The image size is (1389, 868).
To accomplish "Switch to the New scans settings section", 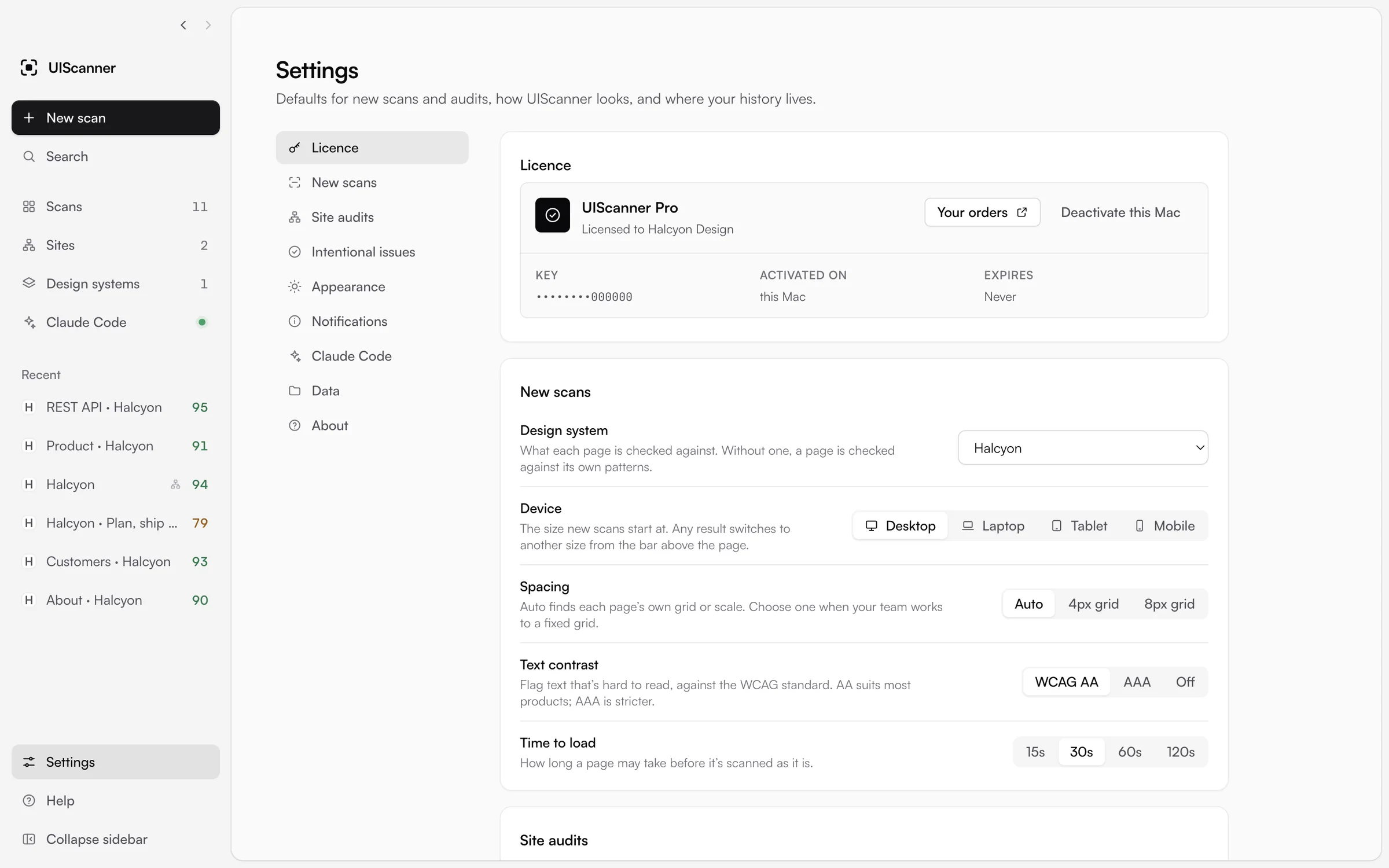I will pyautogui.click(x=372, y=182).
